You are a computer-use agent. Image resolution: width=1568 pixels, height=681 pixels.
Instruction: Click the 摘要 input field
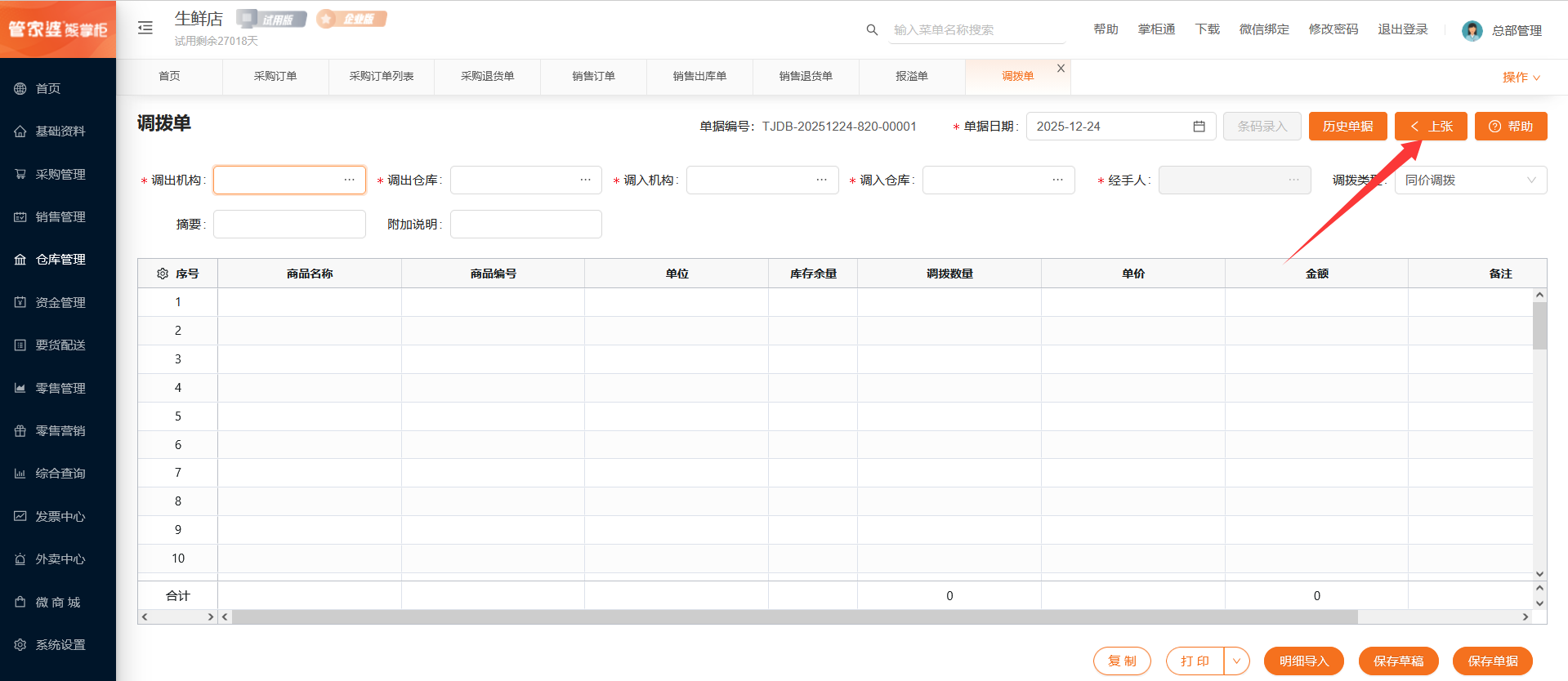coord(289,225)
